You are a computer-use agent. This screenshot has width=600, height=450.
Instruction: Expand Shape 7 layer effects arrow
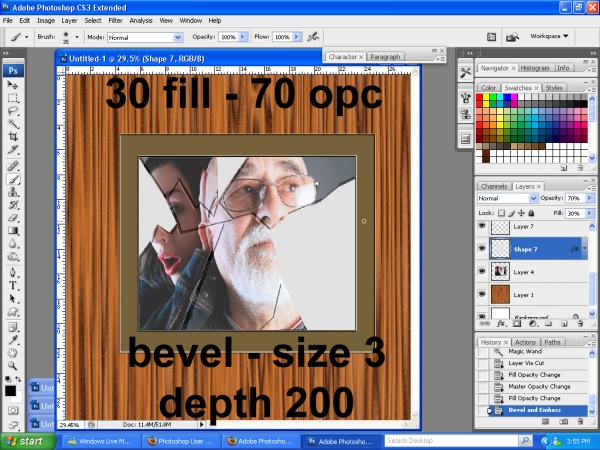point(584,248)
